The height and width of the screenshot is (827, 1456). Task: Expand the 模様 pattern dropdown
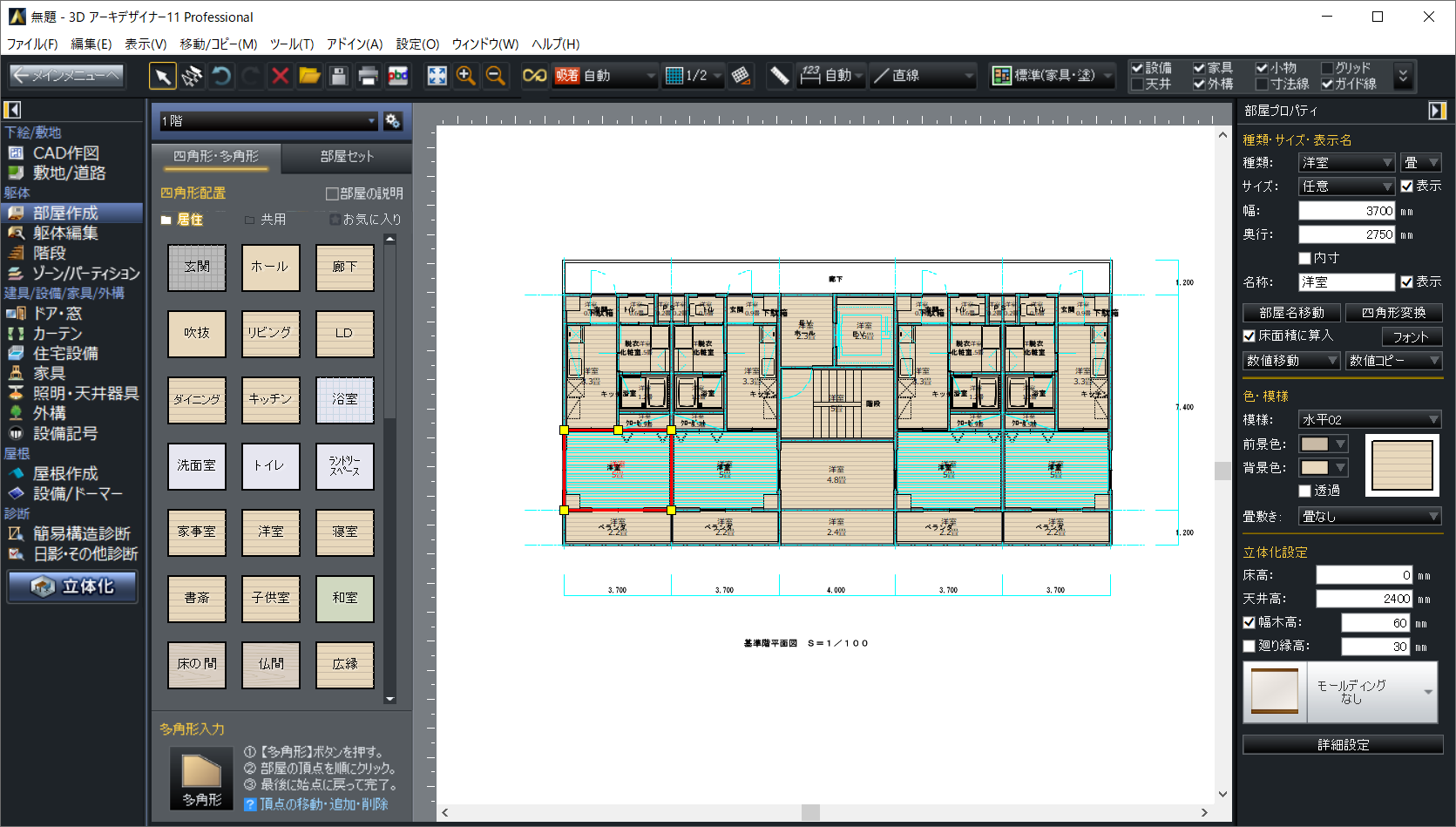(1369, 420)
